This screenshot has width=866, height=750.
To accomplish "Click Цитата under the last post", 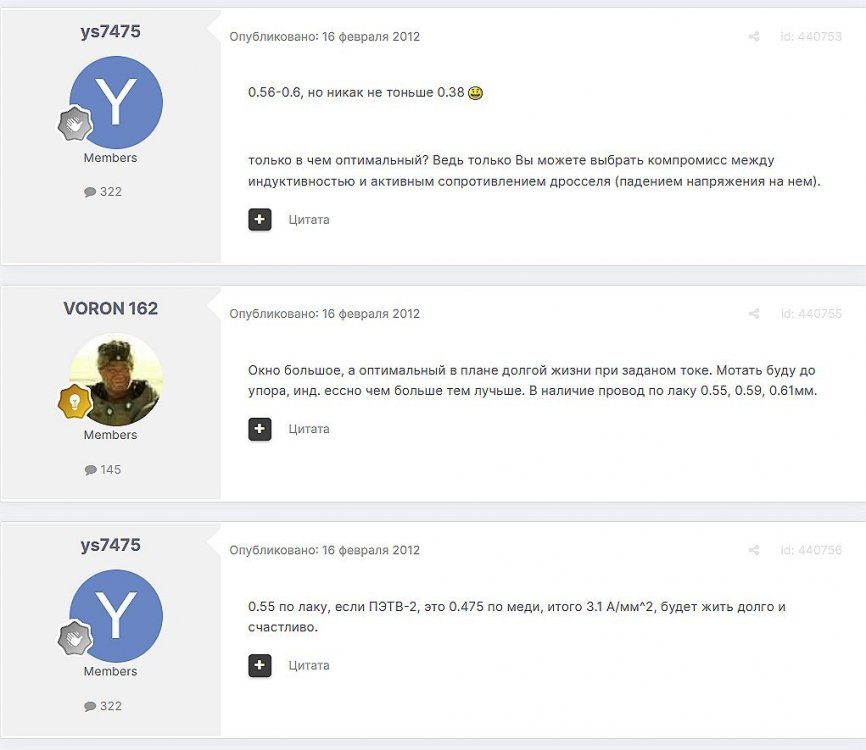I will click(309, 665).
